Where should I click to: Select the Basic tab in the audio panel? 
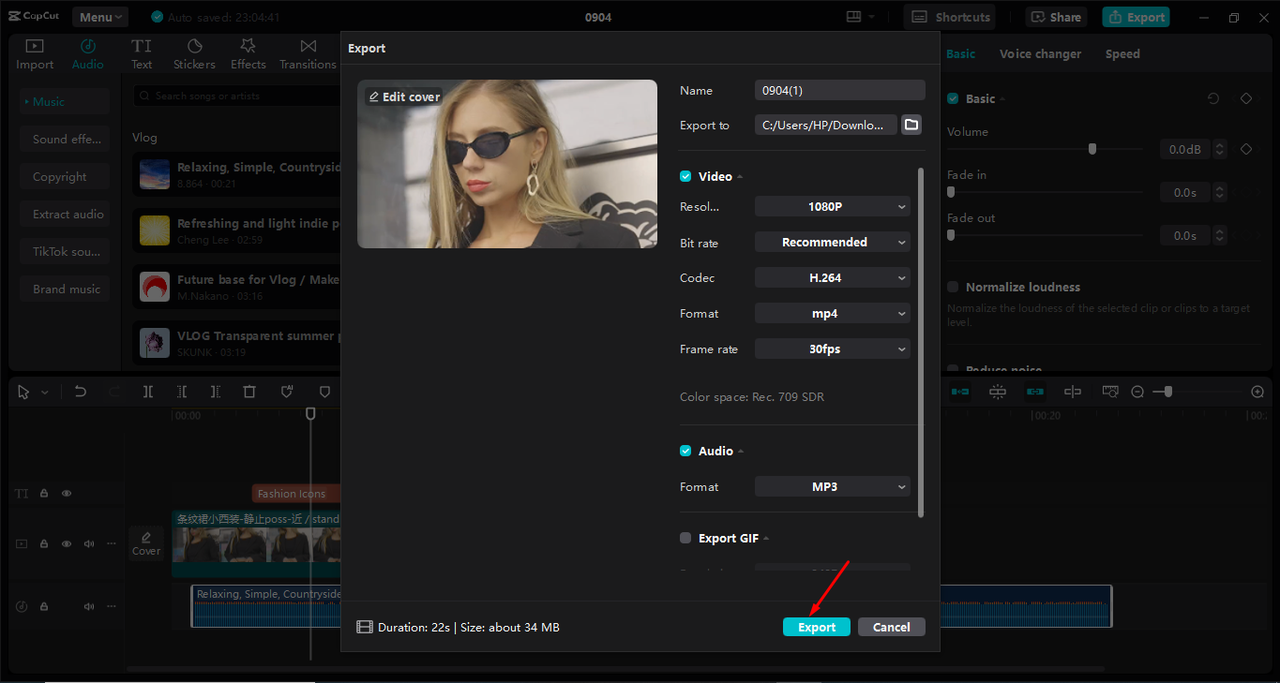[x=961, y=54]
